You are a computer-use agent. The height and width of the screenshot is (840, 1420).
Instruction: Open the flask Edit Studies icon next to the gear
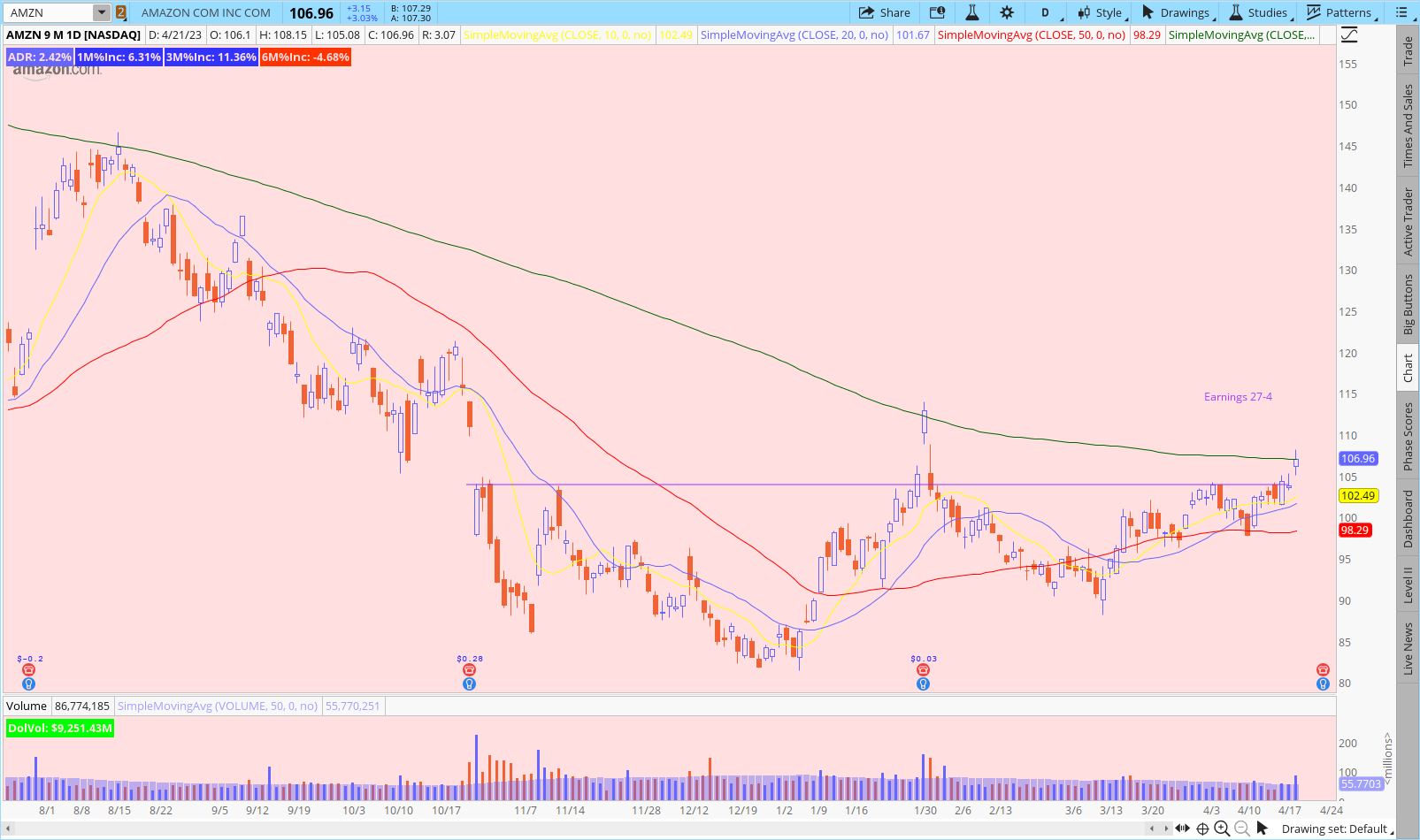point(971,12)
